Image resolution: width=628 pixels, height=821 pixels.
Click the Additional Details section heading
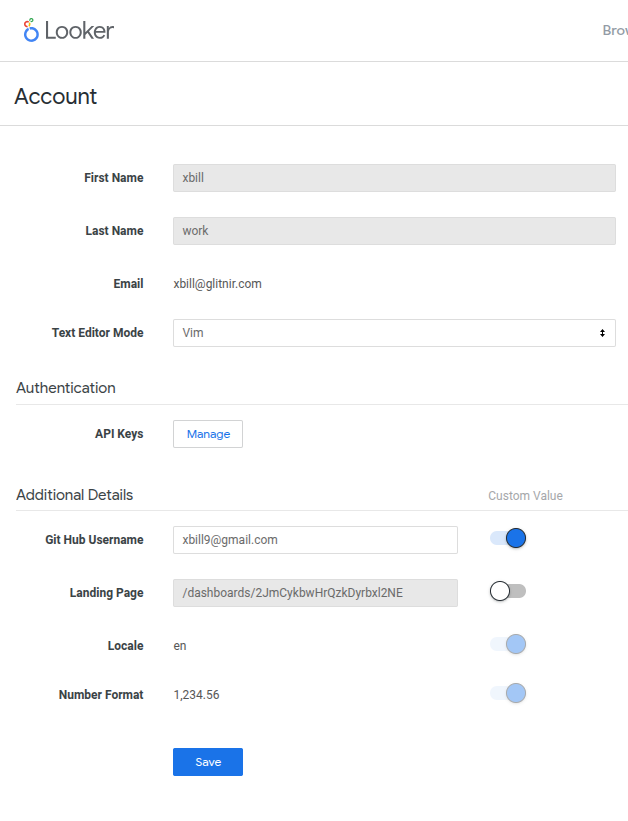(74, 495)
